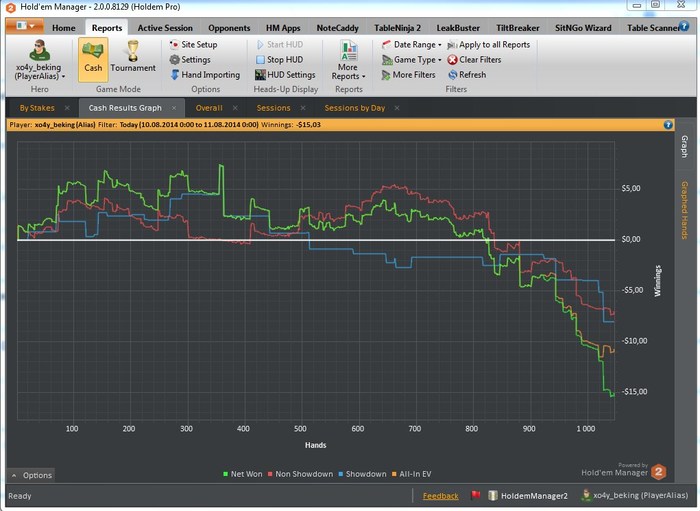Viewport: 700px width, 511px height.
Task: Click the Hold'em Manager 2 logo
Action: point(658,472)
